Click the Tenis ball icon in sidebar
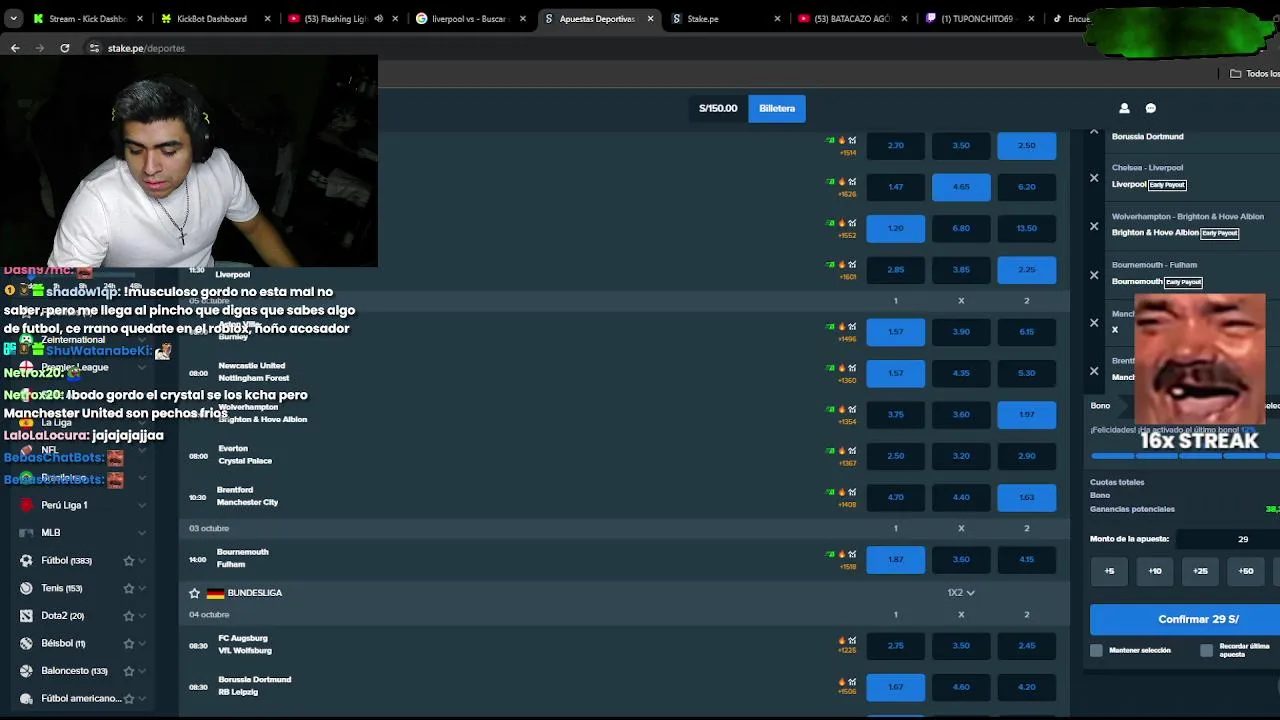Viewport: 1280px width, 720px height. (26, 588)
